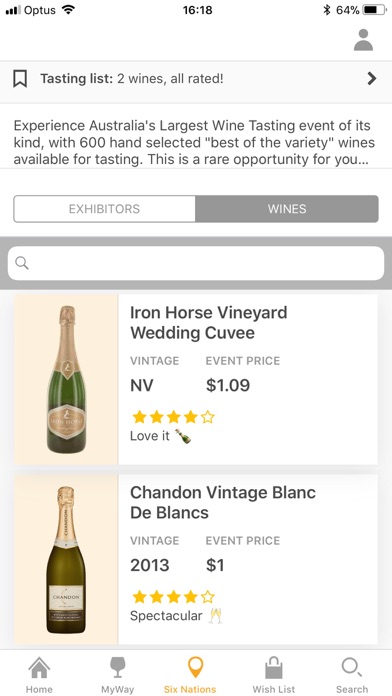Open Search in bottom navigation

click(x=352, y=675)
